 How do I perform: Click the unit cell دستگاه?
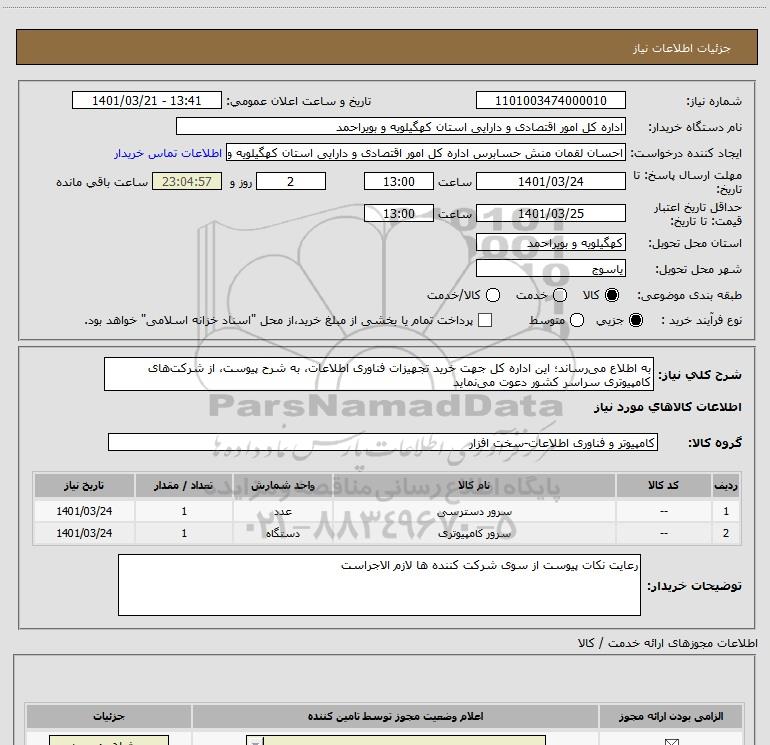tap(283, 533)
